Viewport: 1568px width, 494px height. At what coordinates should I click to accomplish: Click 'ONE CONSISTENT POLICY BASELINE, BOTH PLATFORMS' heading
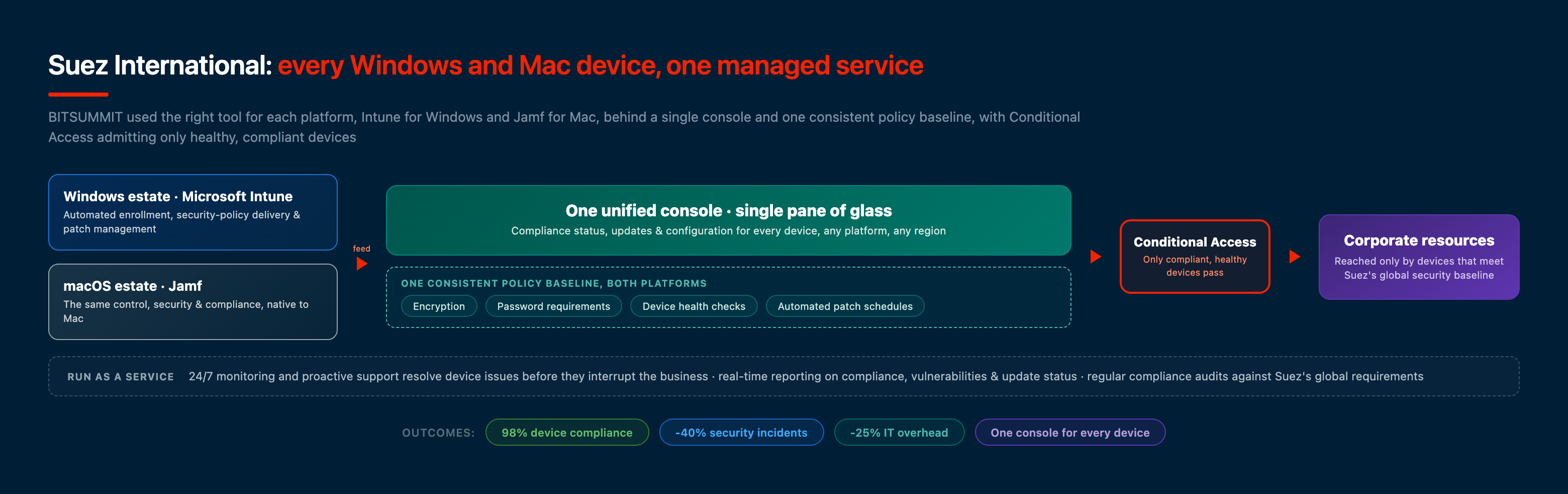554,283
